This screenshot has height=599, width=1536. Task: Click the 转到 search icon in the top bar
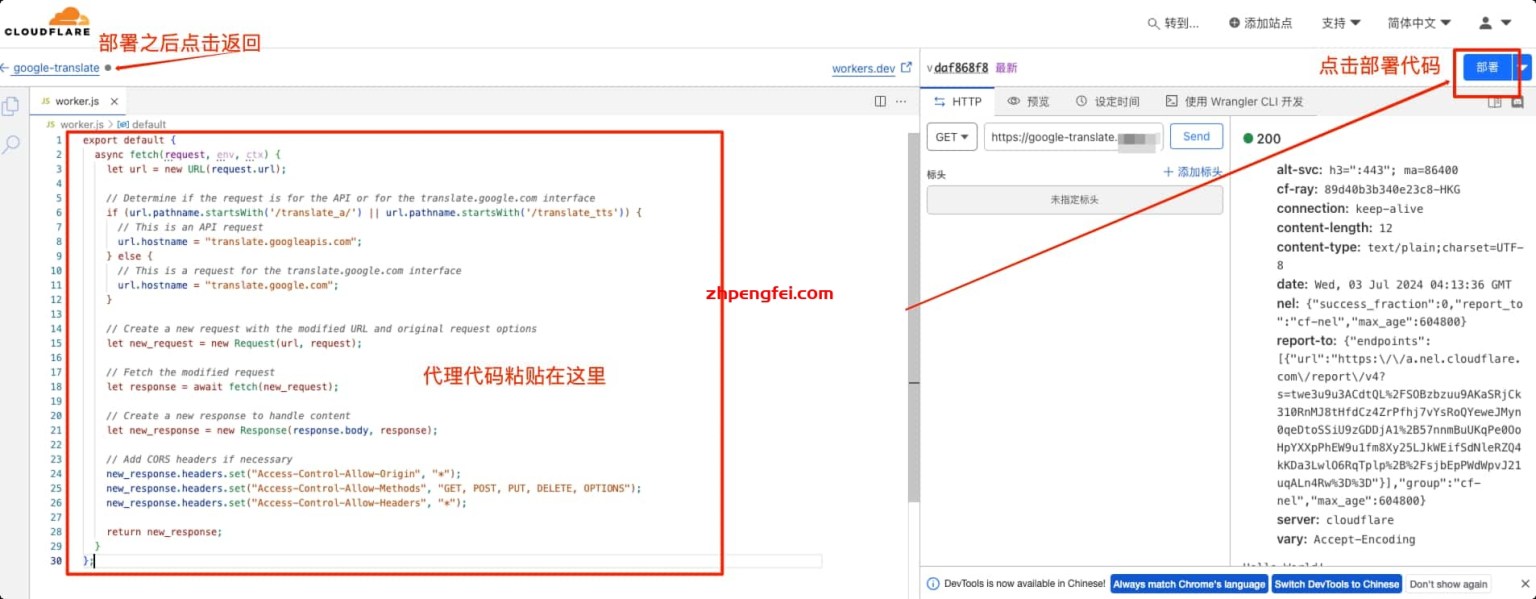(1152, 22)
